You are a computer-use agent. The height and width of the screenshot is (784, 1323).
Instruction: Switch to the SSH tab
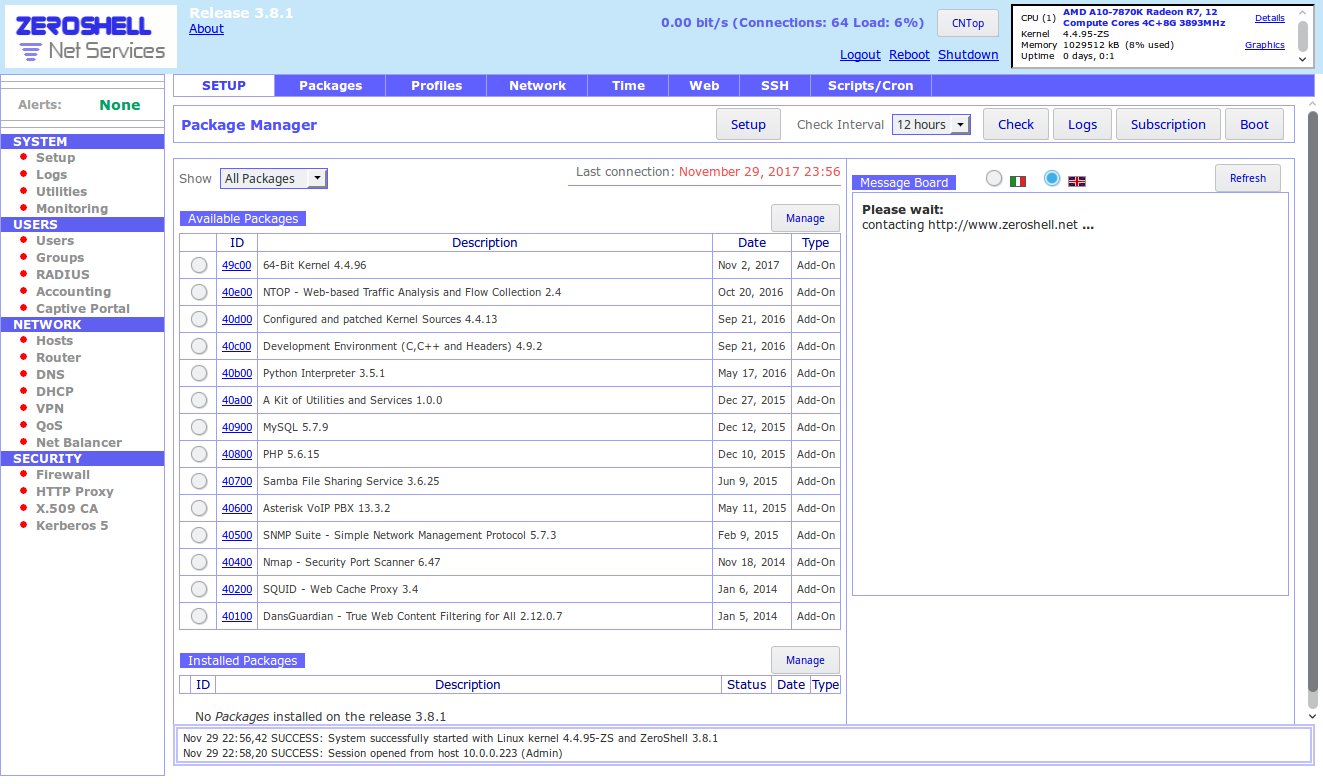click(x=774, y=86)
